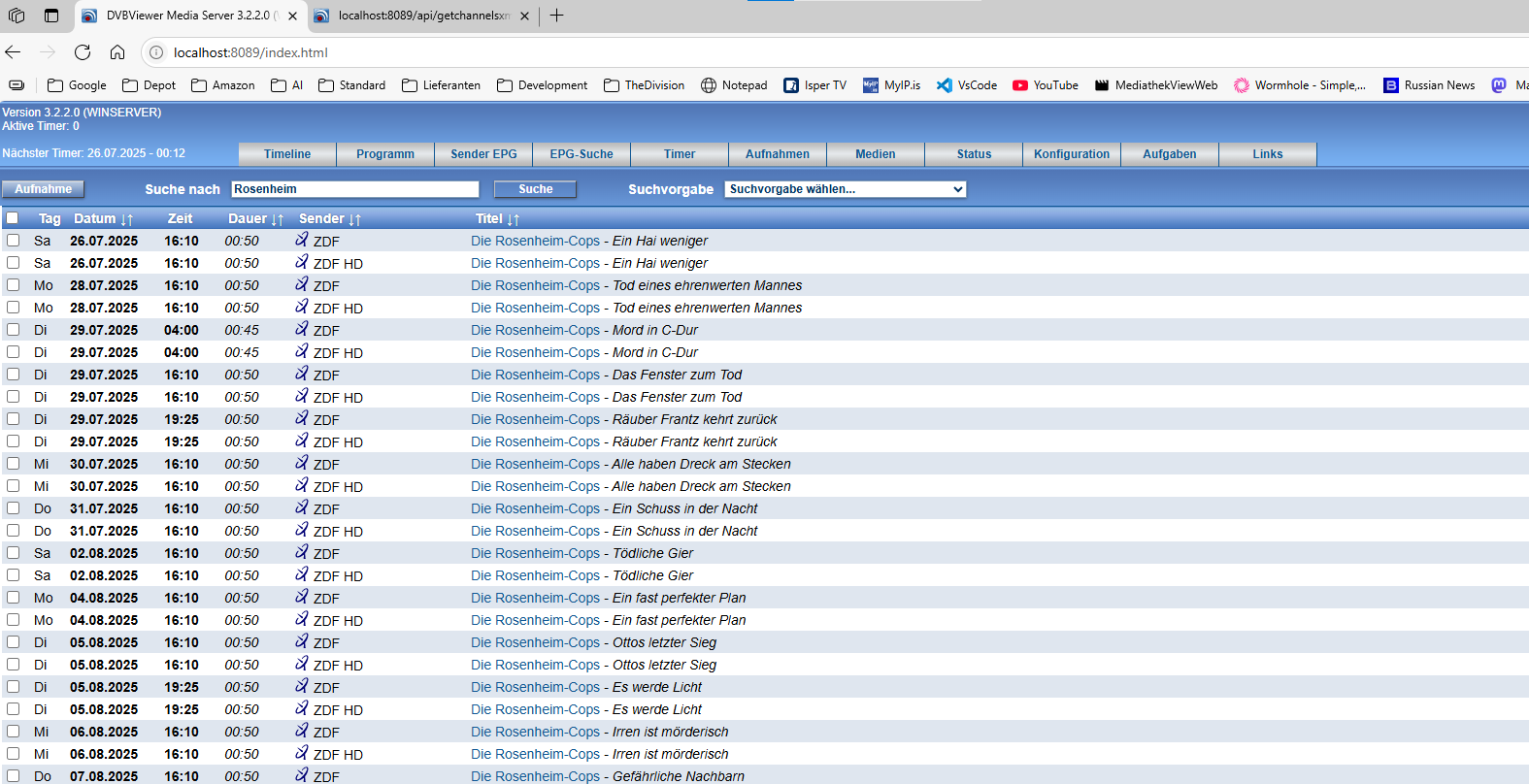The height and width of the screenshot is (784, 1529).
Task: Sort the list by Dauer arrows
Action: point(278,220)
